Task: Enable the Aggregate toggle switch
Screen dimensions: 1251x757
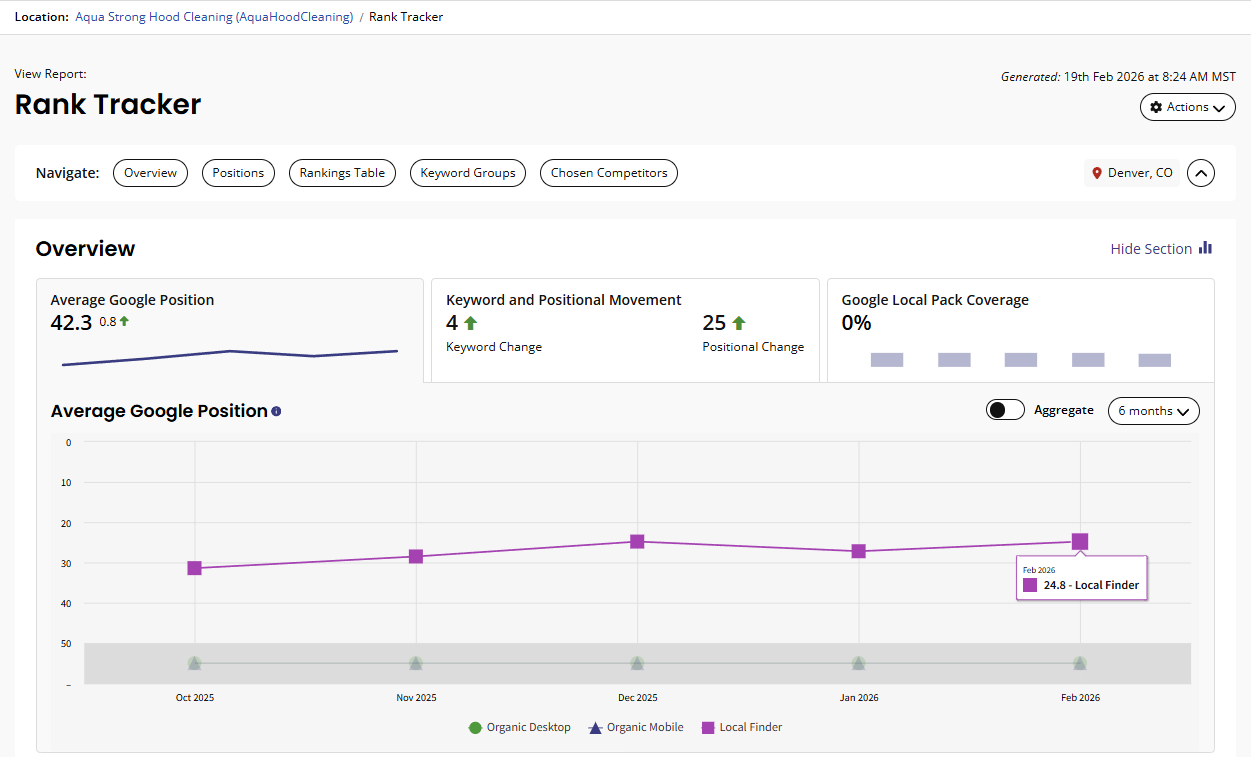Action: coord(1005,410)
